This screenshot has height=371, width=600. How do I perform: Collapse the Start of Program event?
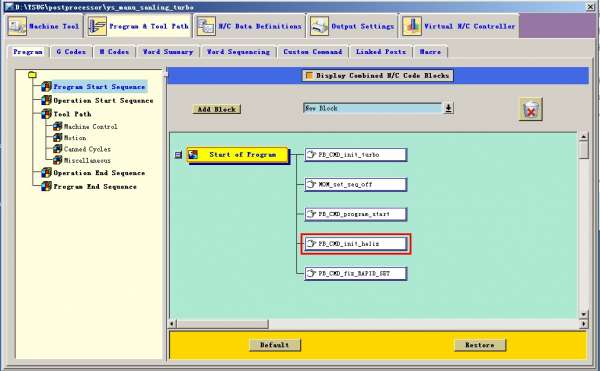click(178, 155)
